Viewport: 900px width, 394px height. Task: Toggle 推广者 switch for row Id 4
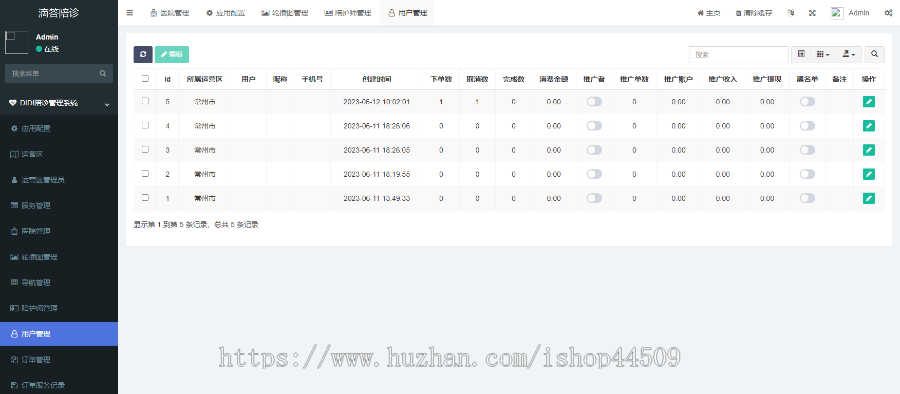[x=594, y=126]
